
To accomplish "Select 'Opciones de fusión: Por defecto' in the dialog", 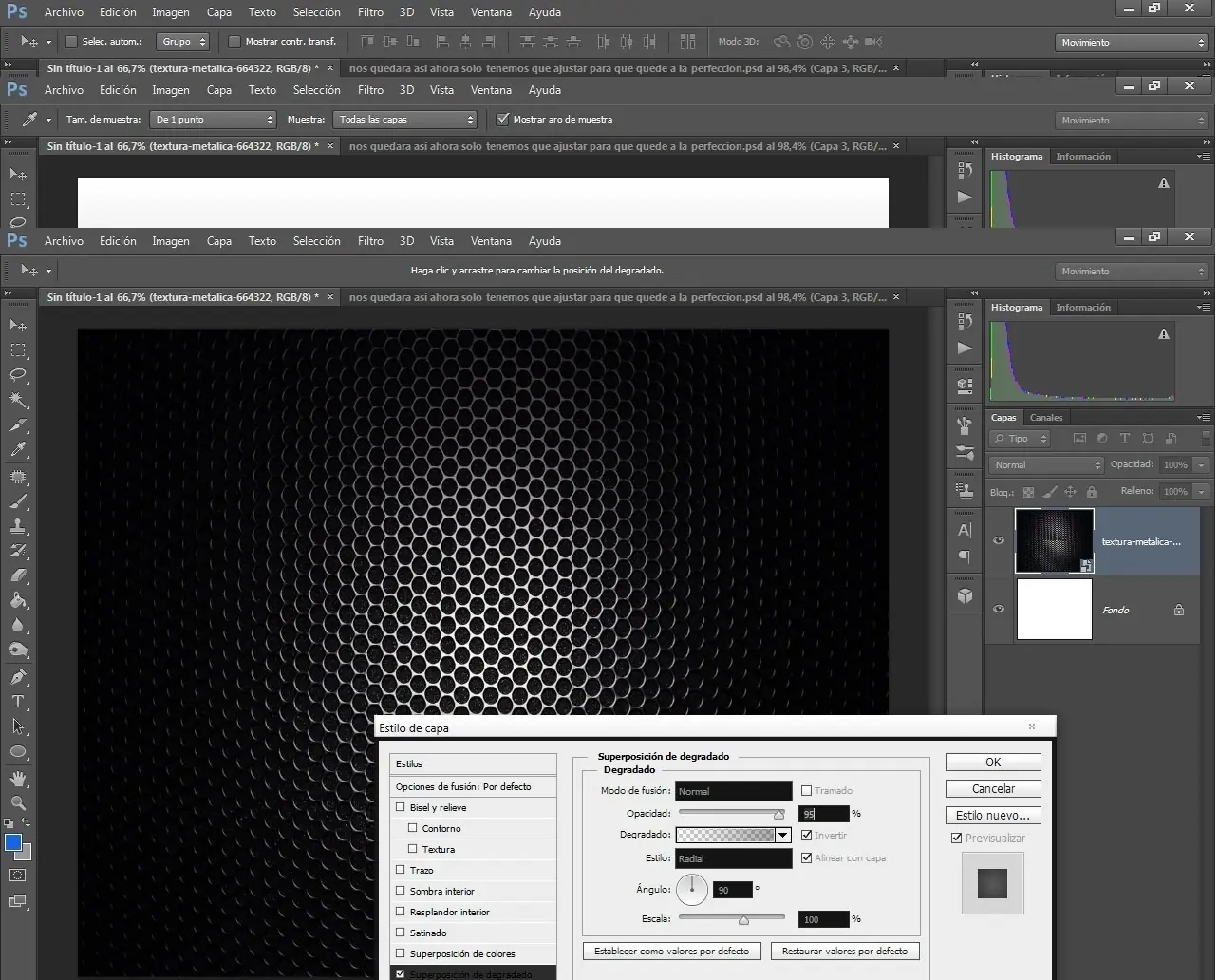I will coord(473,786).
